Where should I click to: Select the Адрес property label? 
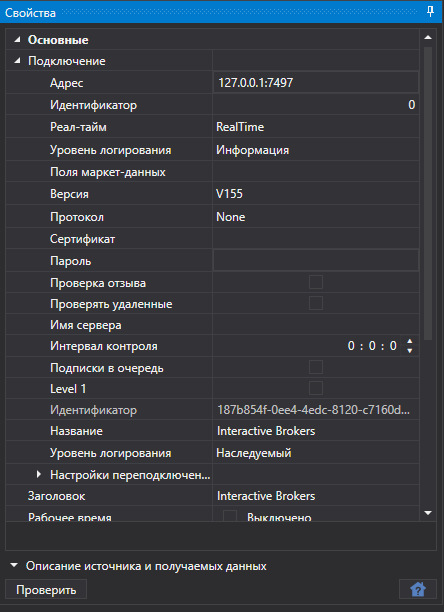click(x=67, y=83)
